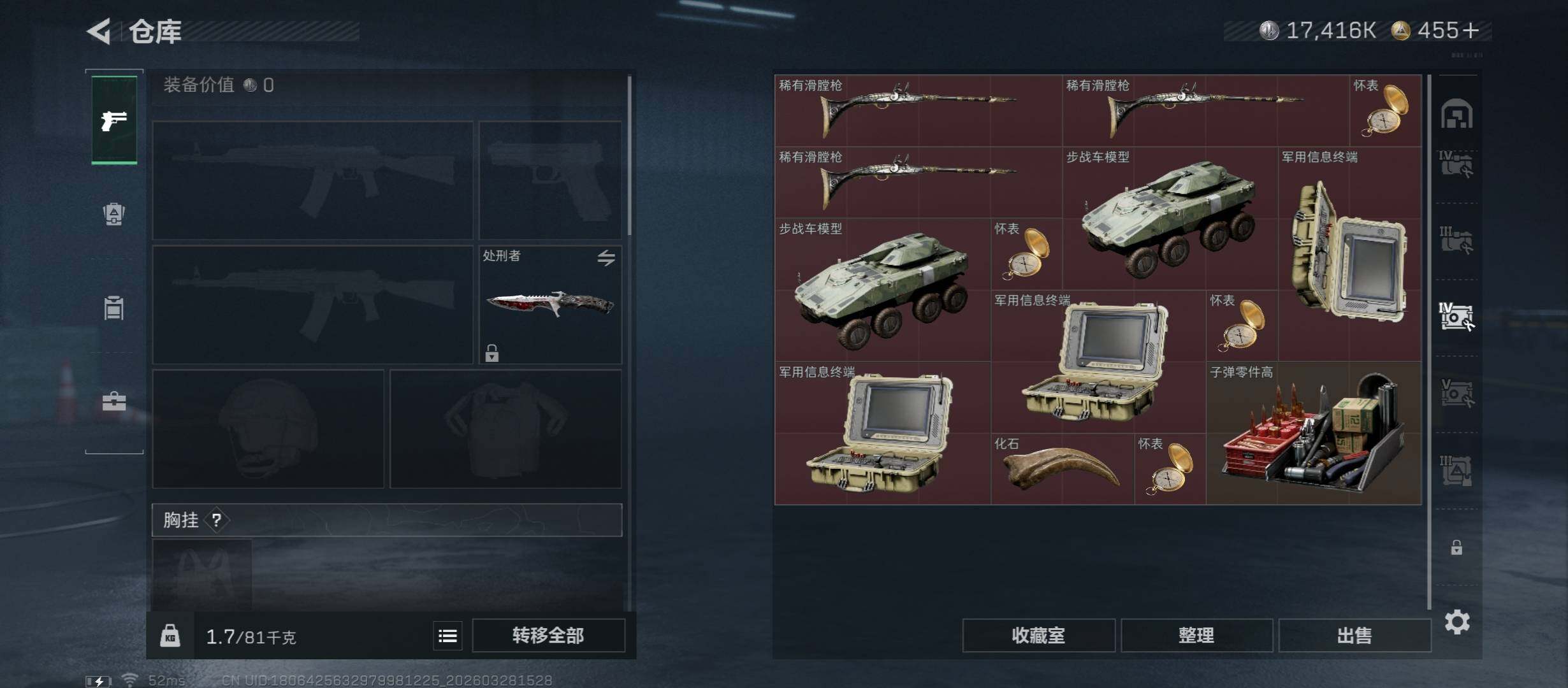Switch to the highlighted IV safe box tab
This screenshot has width=1568, height=688.
tap(1456, 317)
